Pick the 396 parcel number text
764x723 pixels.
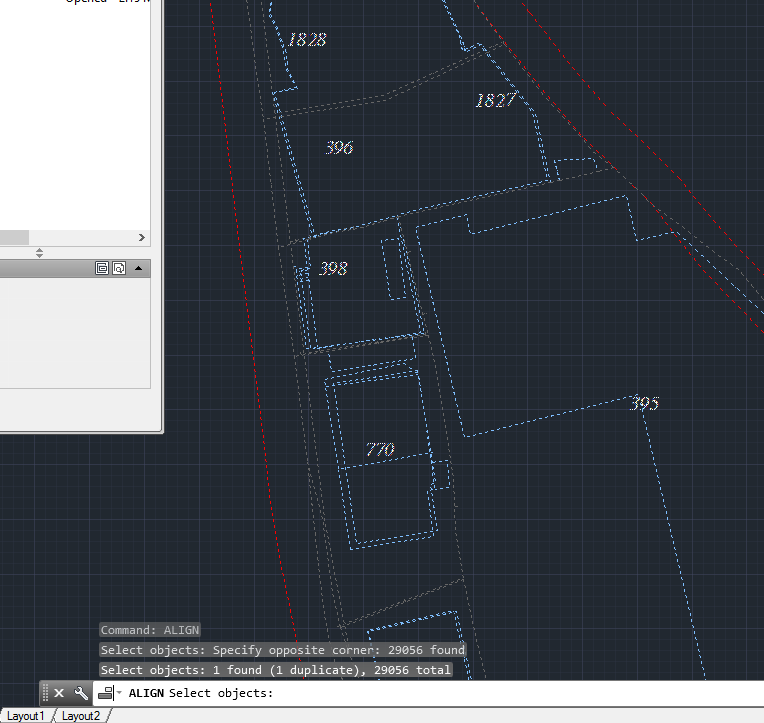click(339, 148)
